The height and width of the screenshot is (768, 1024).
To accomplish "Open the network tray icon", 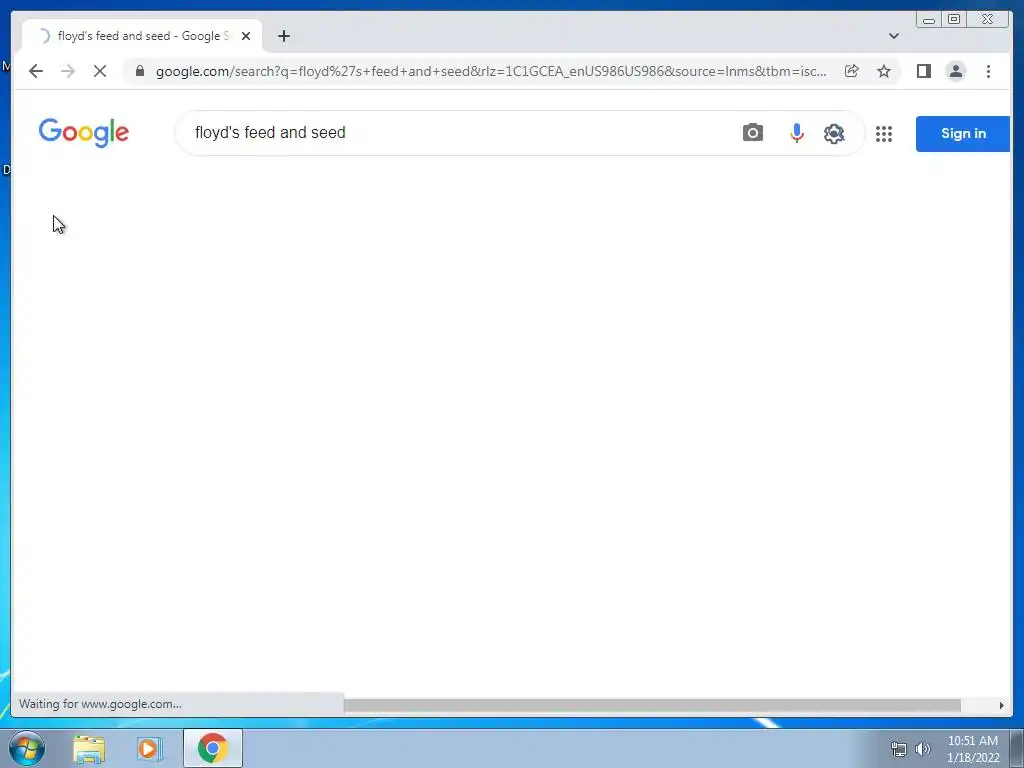I will 899,749.
